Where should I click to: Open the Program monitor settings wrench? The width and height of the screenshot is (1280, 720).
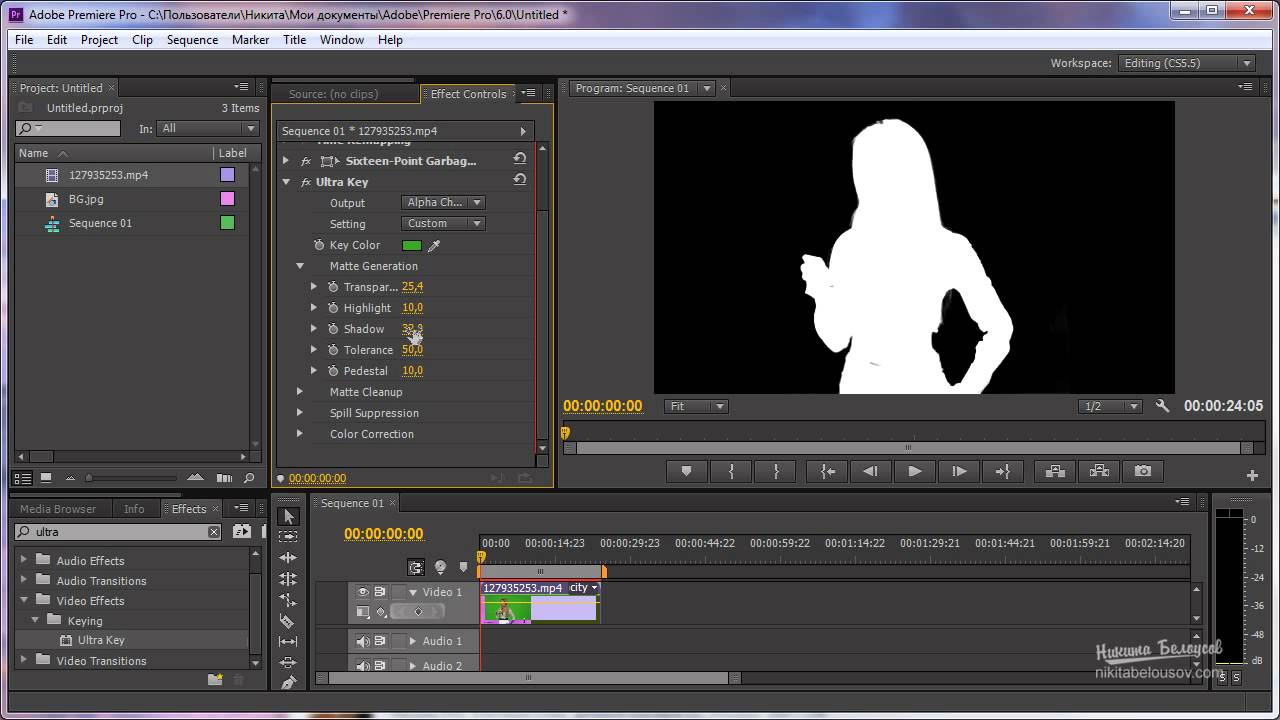click(x=1162, y=406)
